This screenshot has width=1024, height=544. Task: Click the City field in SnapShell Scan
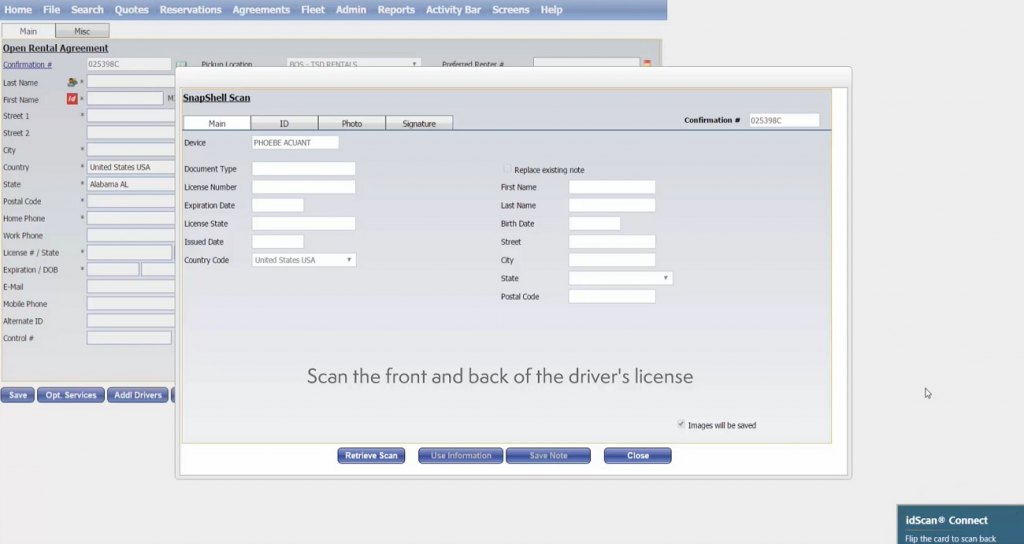click(612, 260)
